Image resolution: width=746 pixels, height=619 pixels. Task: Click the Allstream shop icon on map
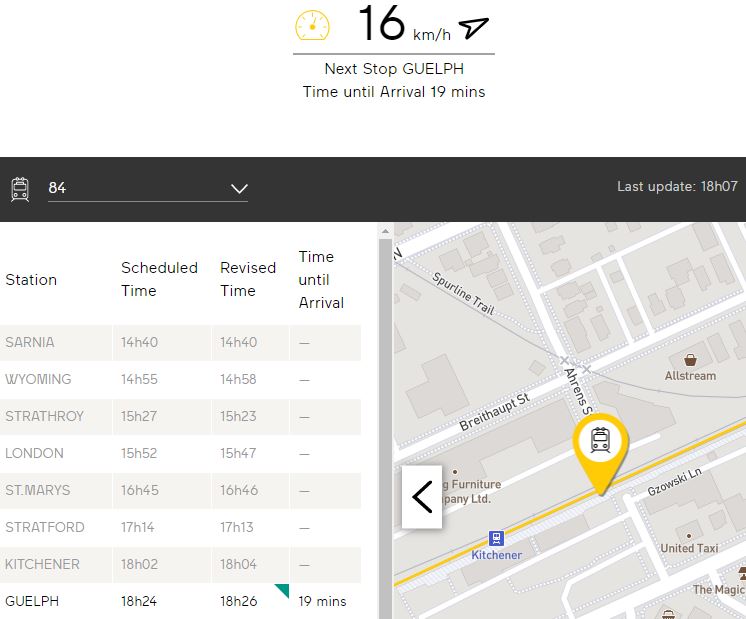pos(690,359)
